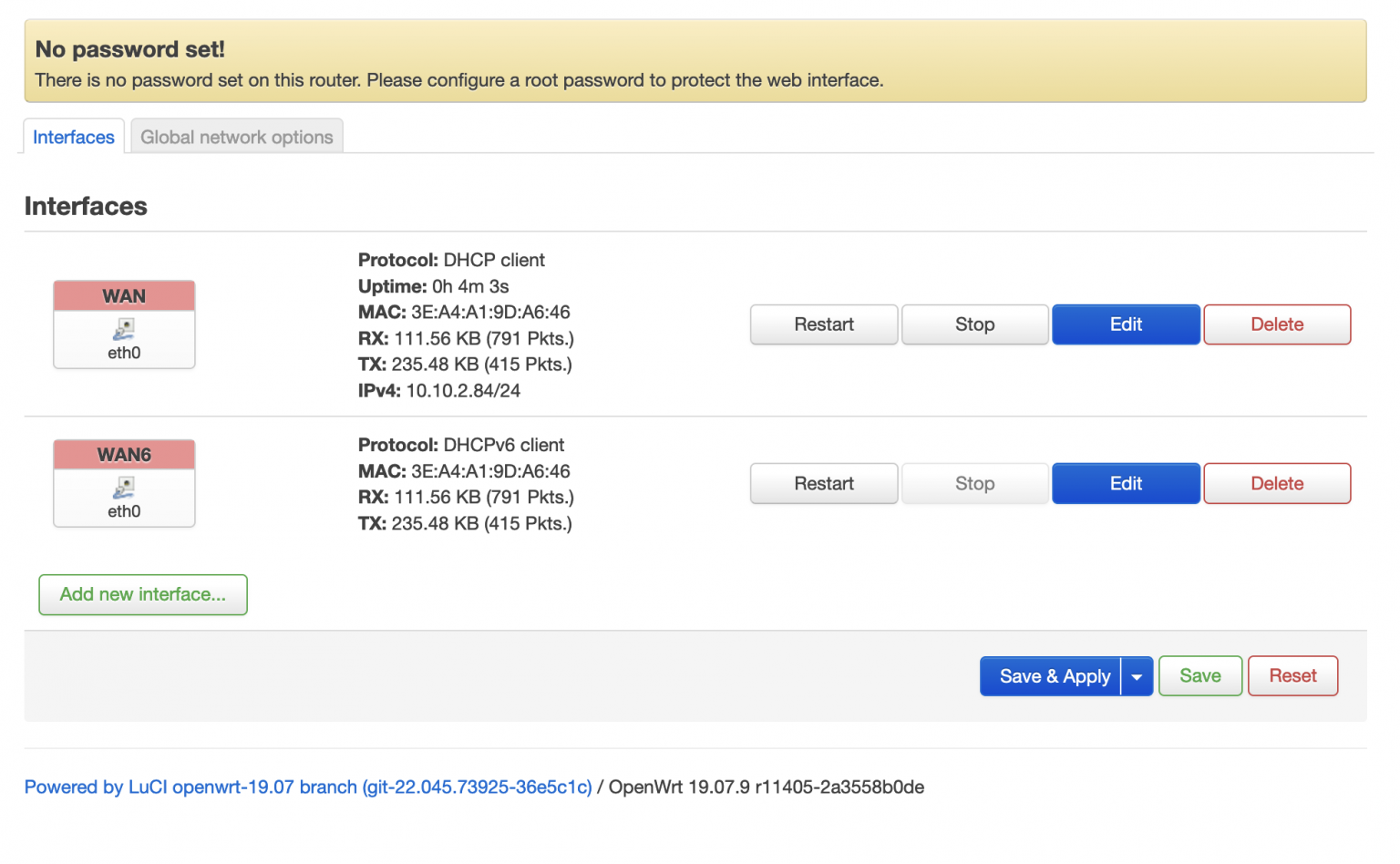Click the eth0 device under WAN6

tap(124, 511)
